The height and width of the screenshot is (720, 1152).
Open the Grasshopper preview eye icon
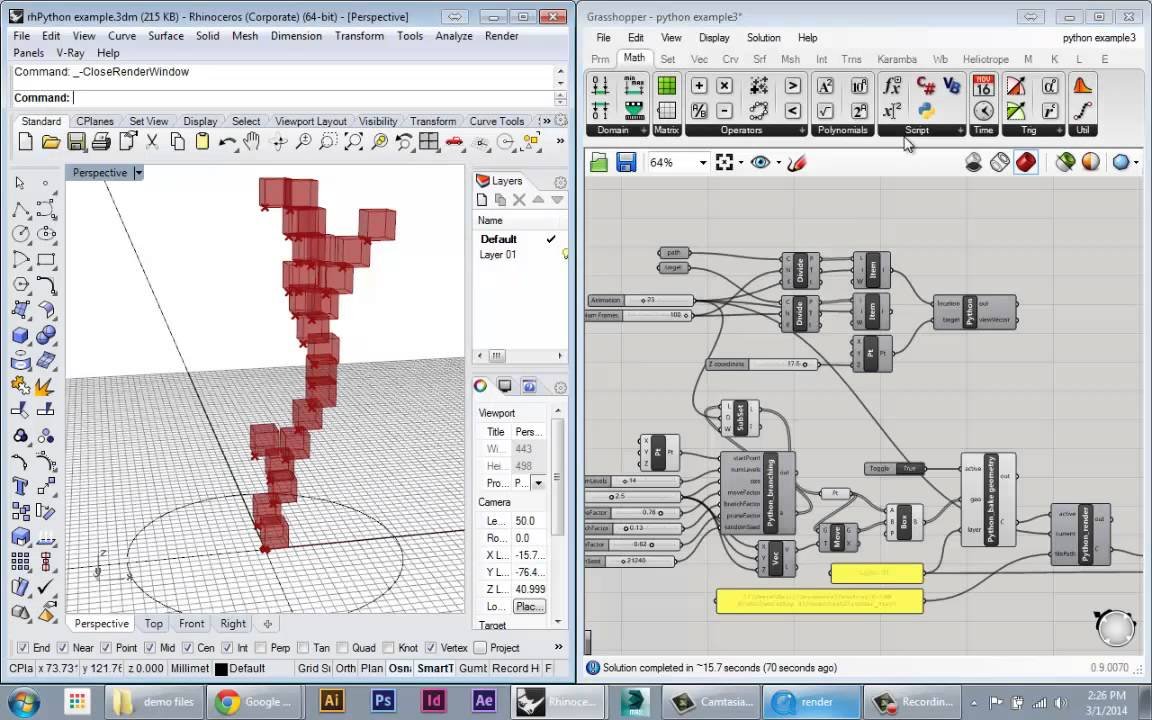(760, 162)
